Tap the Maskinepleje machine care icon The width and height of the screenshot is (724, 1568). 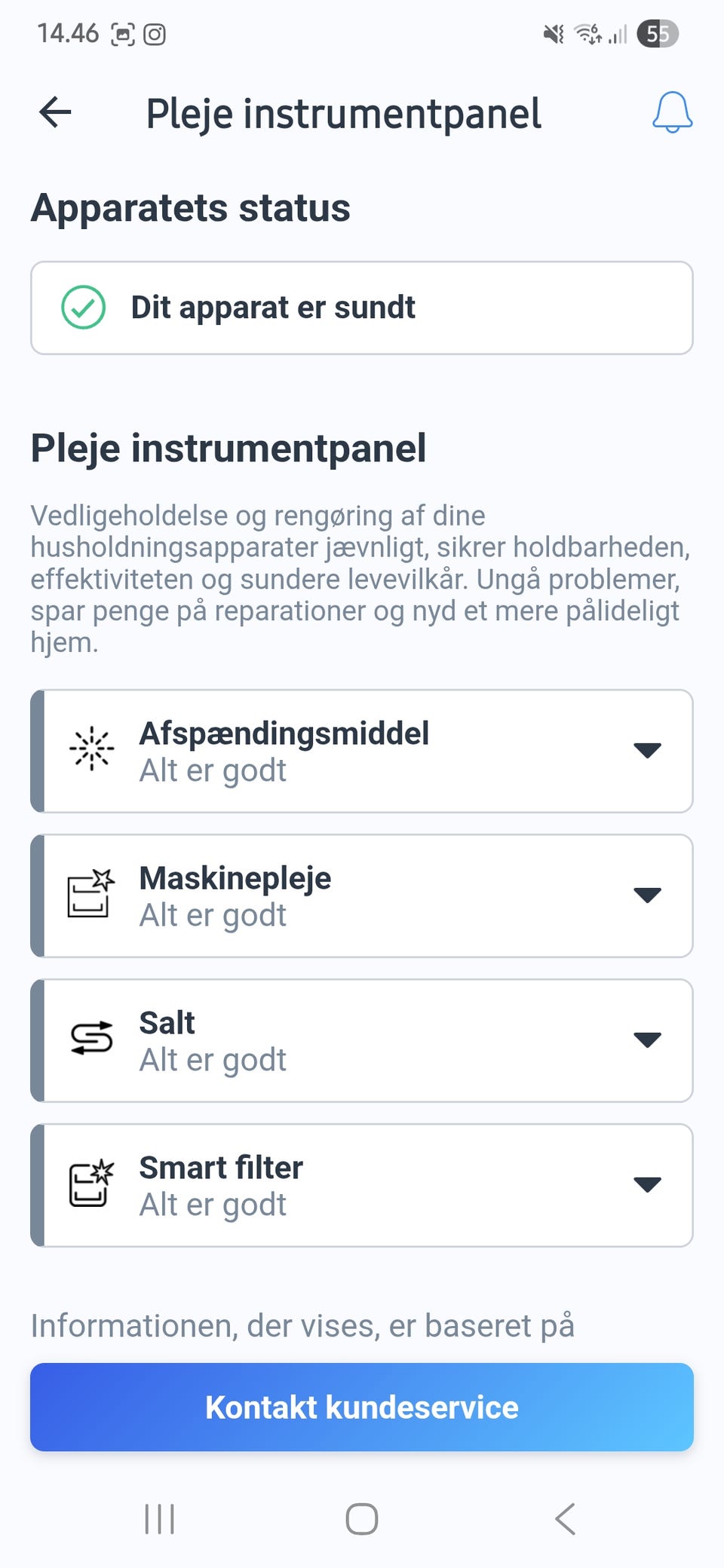click(x=91, y=894)
